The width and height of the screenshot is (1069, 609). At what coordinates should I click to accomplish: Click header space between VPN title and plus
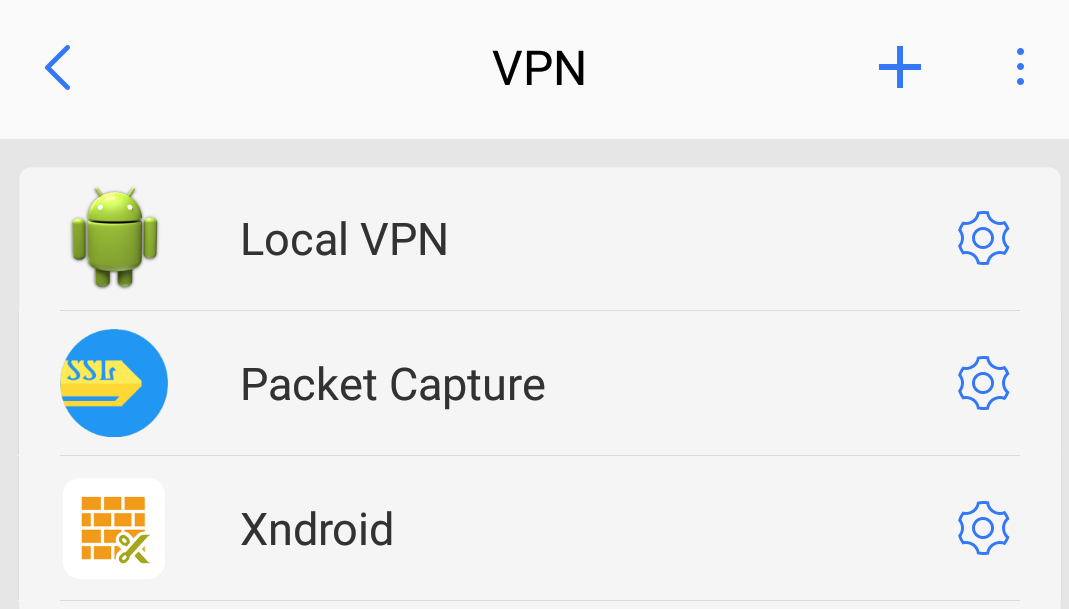tap(730, 68)
